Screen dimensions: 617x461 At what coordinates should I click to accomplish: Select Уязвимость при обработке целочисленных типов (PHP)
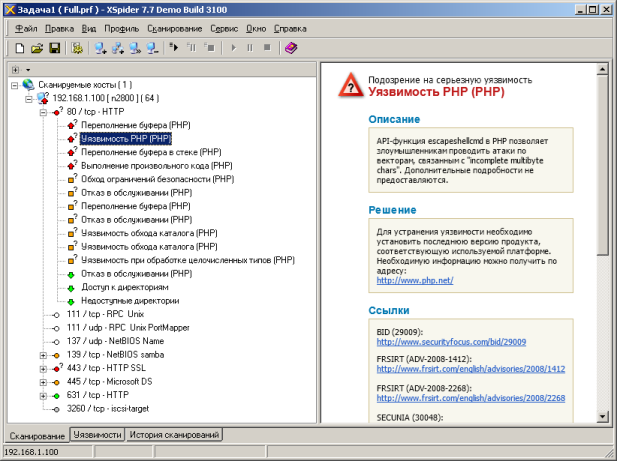click(188, 260)
